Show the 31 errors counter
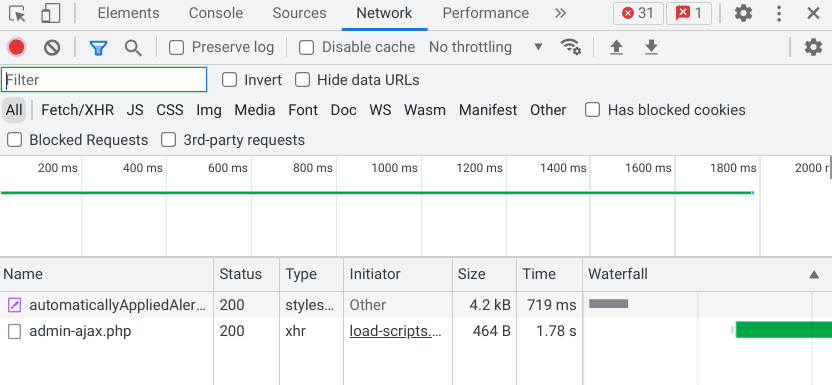832x385 pixels. 638,13
